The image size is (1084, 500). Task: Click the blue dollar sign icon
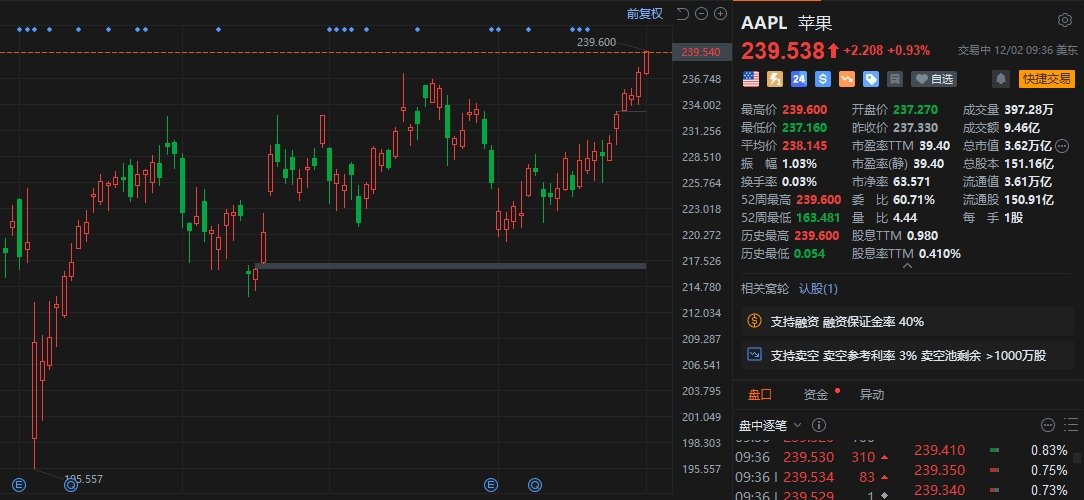click(x=823, y=78)
